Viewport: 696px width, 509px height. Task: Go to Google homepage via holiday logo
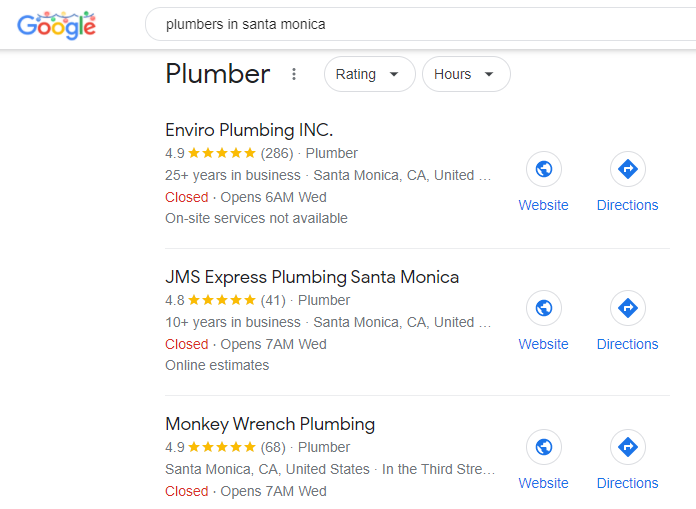[x=56, y=25]
